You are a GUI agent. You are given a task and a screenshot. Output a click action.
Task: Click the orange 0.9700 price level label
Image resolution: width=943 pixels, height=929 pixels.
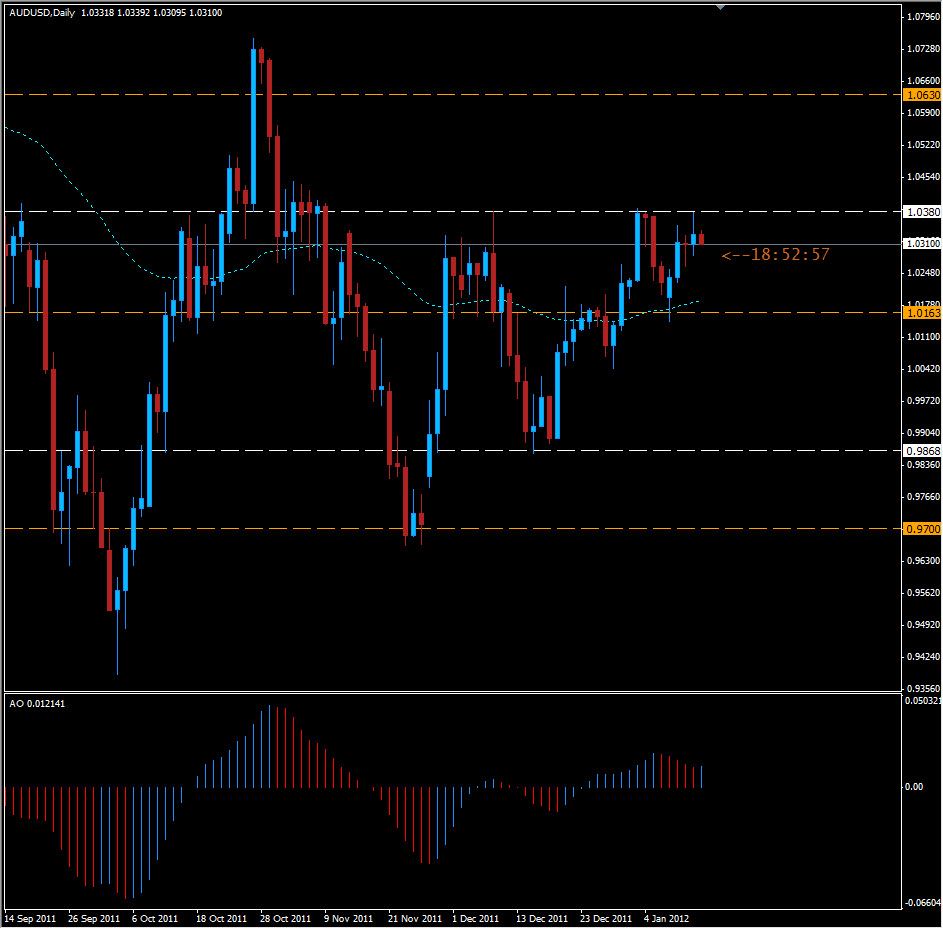(919, 528)
